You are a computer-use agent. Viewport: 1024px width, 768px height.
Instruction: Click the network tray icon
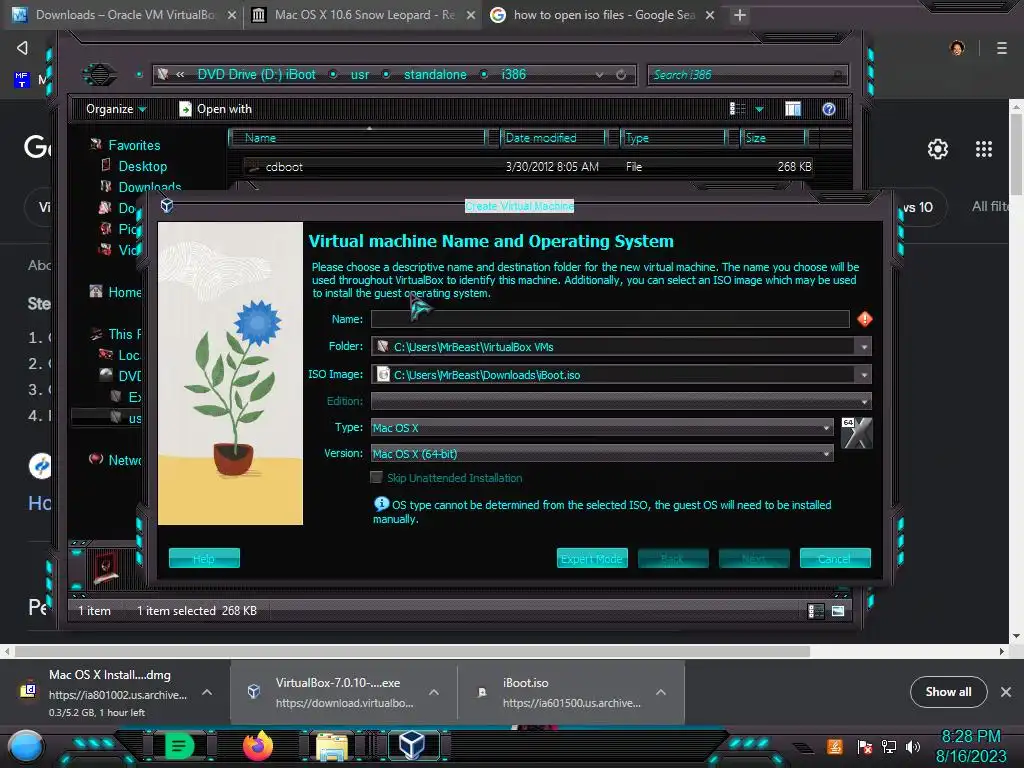coord(889,746)
